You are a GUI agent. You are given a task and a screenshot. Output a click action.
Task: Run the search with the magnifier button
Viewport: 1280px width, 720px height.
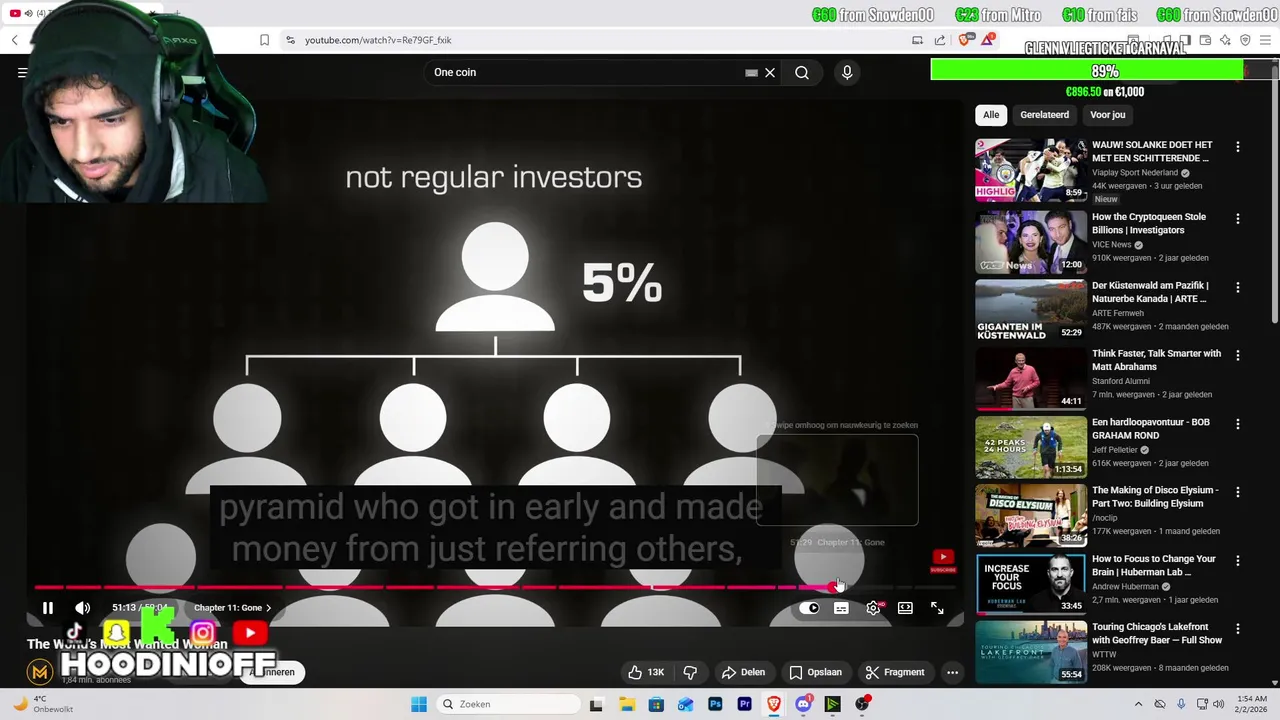tap(802, 72)
